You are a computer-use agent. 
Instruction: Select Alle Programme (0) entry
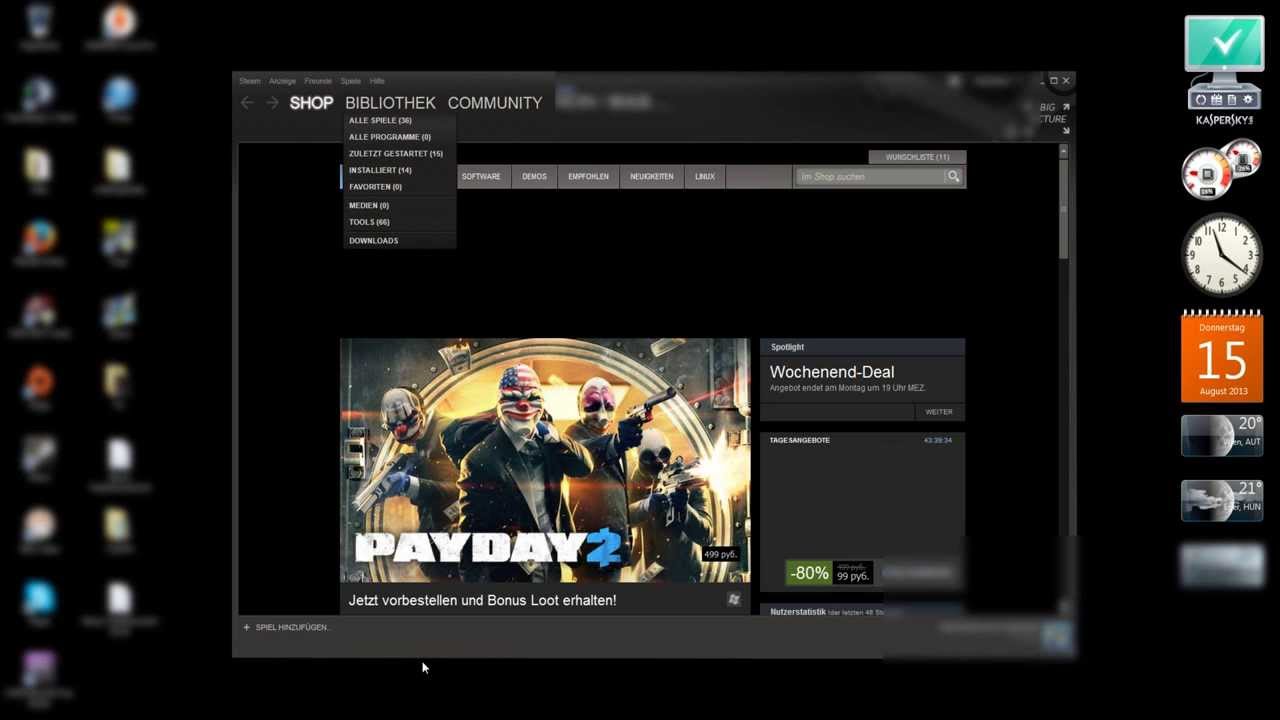click(x=390, y=137)
